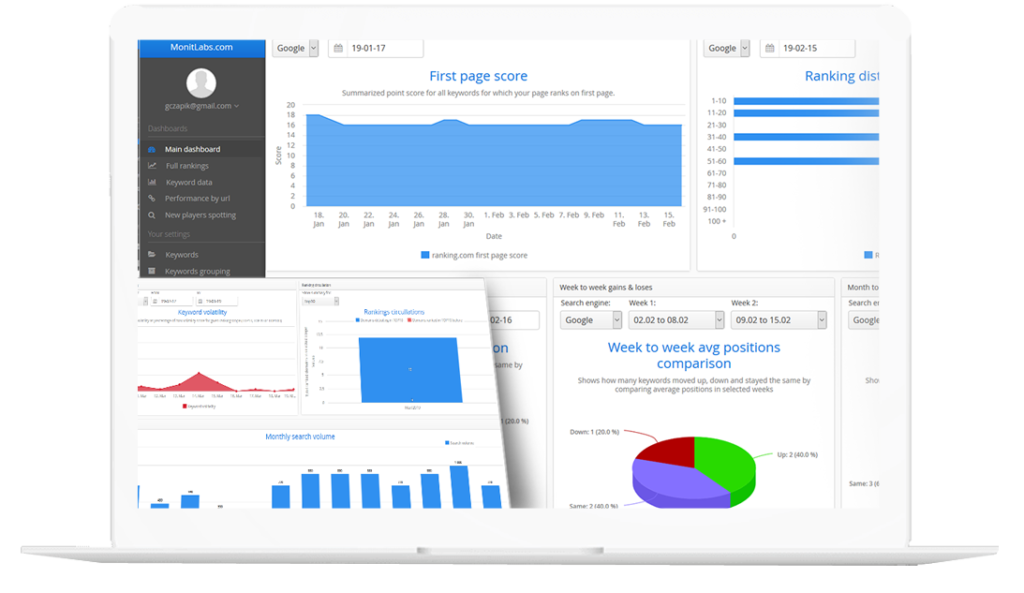Click the MonitLabs.com header link
Image resolution: width=1024 pixels, height=593 pixels.
click(x=202, y=46)
